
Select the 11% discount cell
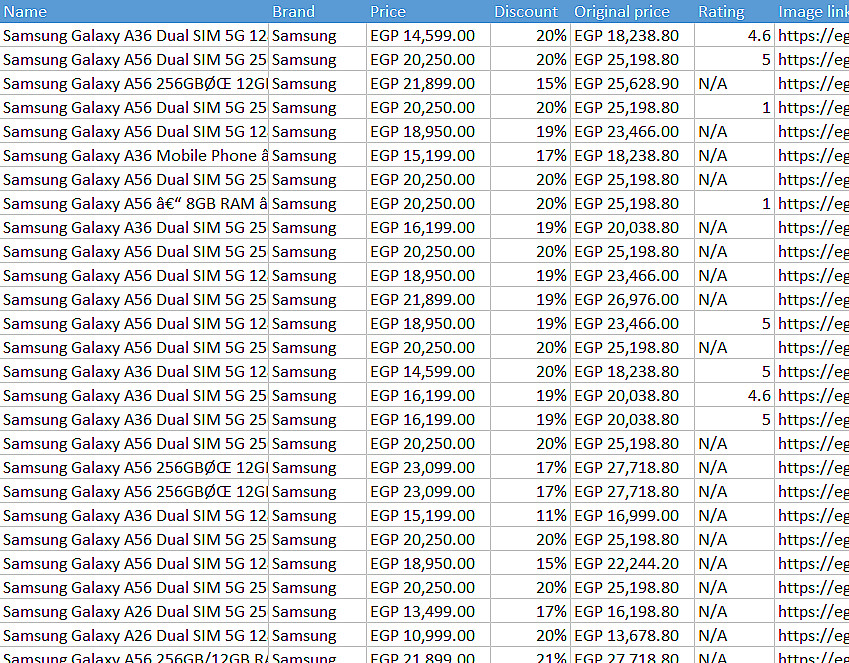point(531,516)
